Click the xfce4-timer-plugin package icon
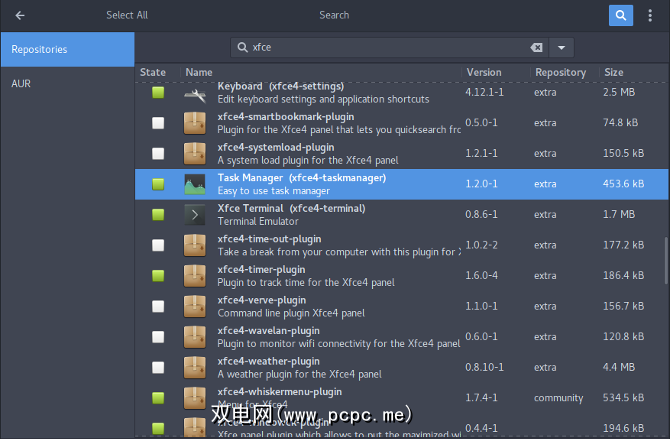This screenshot has width=670, height=439. tap(195, 276)
